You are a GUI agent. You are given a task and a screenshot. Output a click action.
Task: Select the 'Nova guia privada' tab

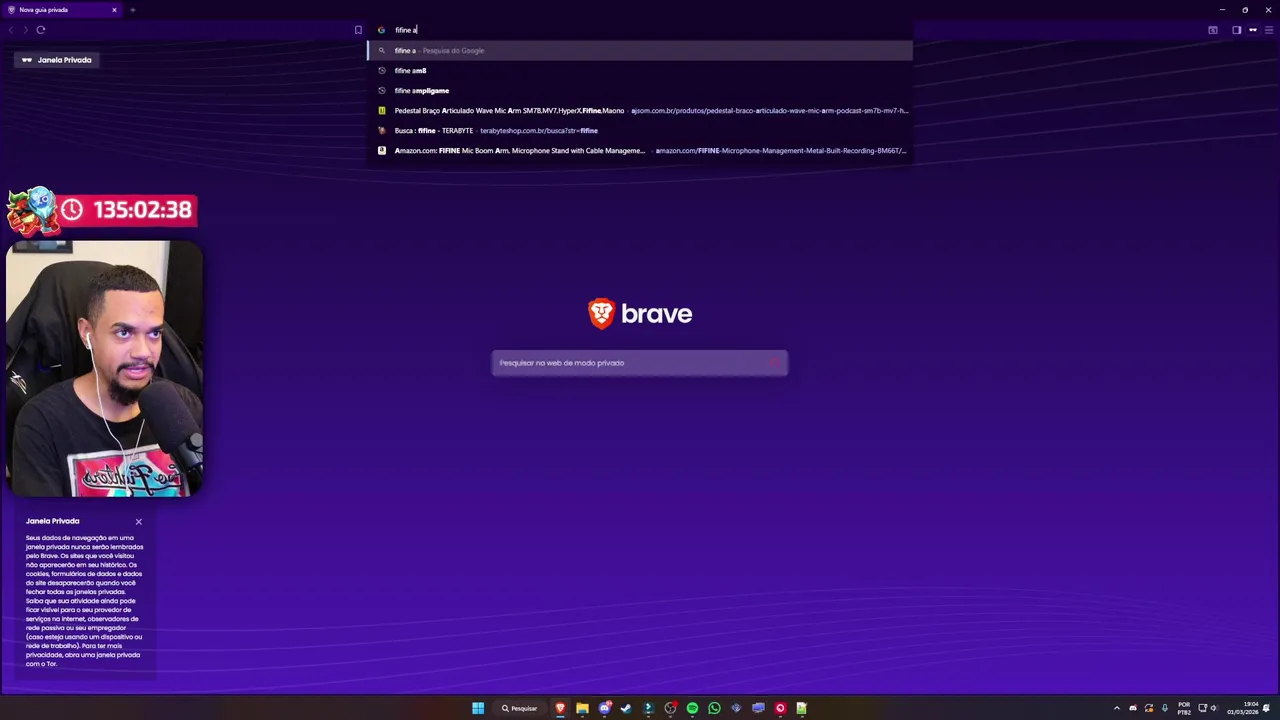[x=63, y=10]
